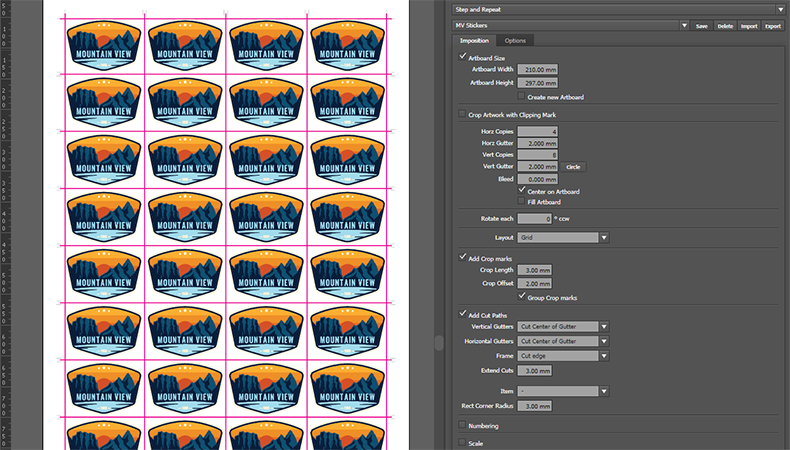Click the Save preset button
Image resolution: width=790 pixels, height=450 pixels.
701,26
